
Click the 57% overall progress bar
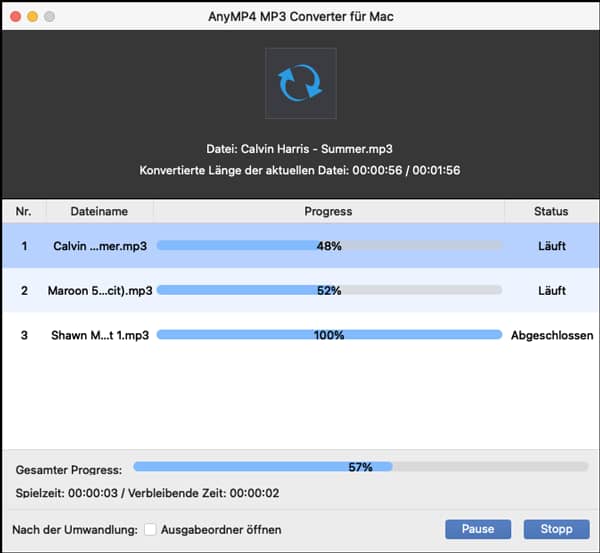[360, 467]
